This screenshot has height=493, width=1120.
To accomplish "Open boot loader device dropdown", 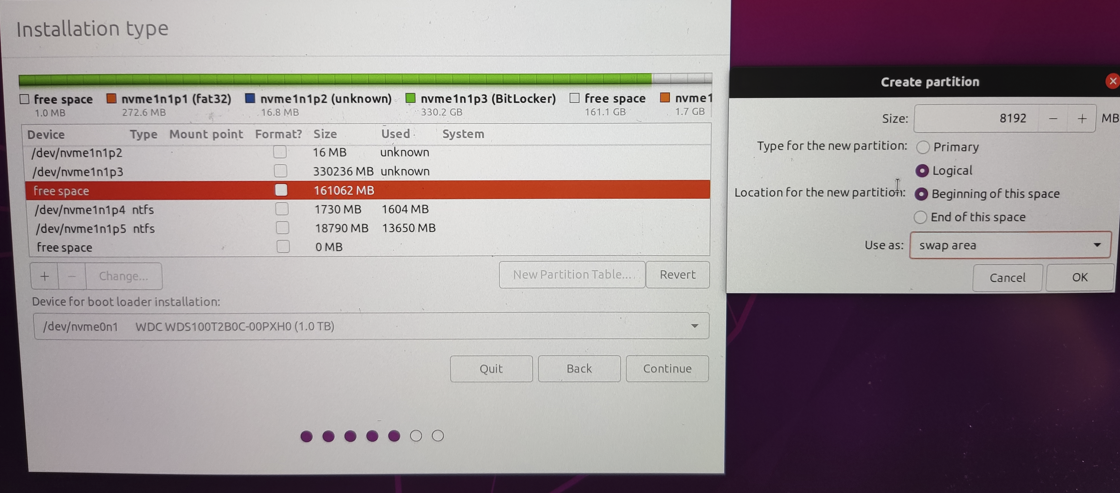I will point(371,327).
